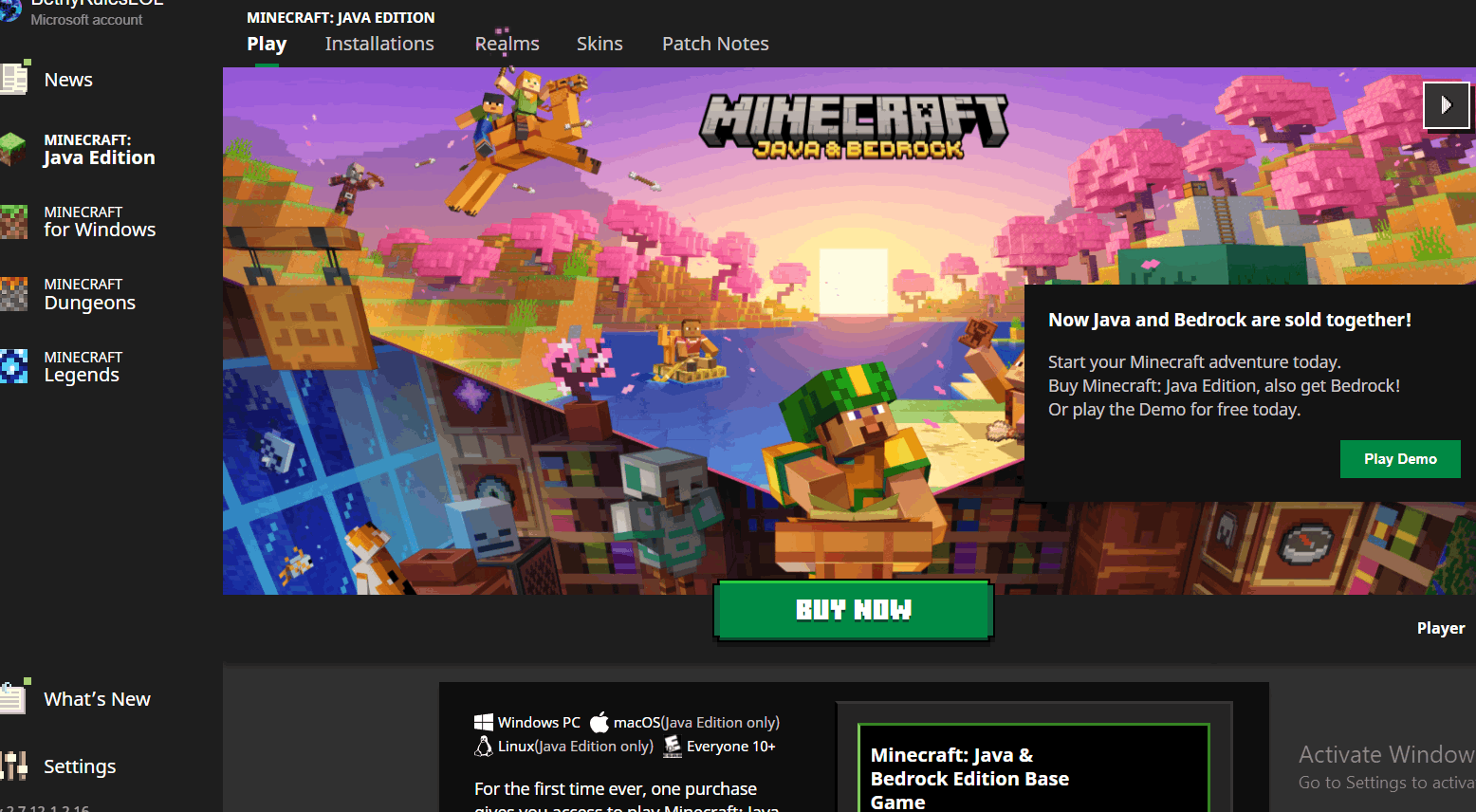1476x812 pixels.
Task: Click 'For the first time ever, one purchase' text
Action: point(616,788)
